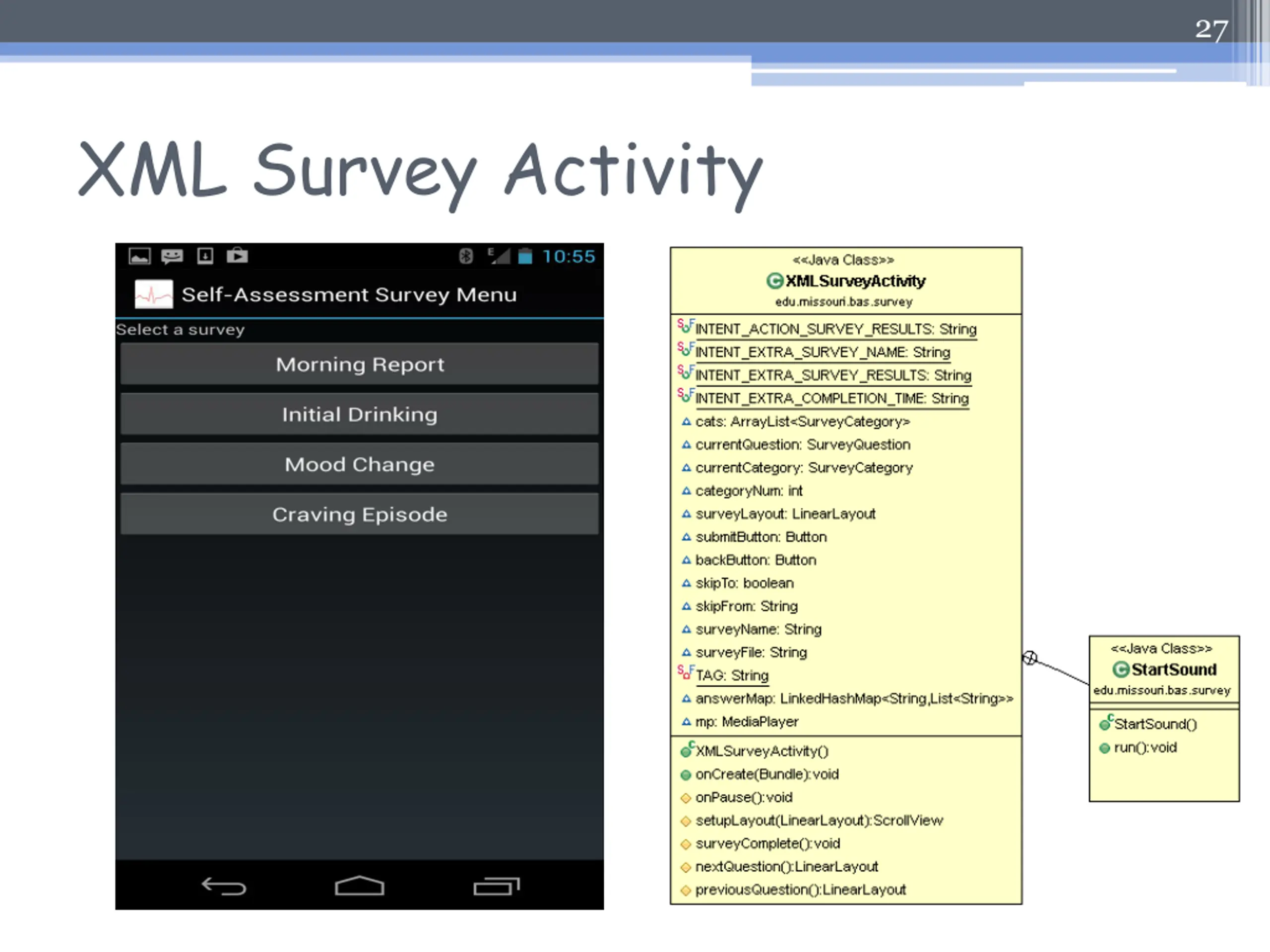Click the edu.missouri.bas.survey package under XMLSurveyActivity
This screenshot has height=952, width=1270.
tap(843, 302)
